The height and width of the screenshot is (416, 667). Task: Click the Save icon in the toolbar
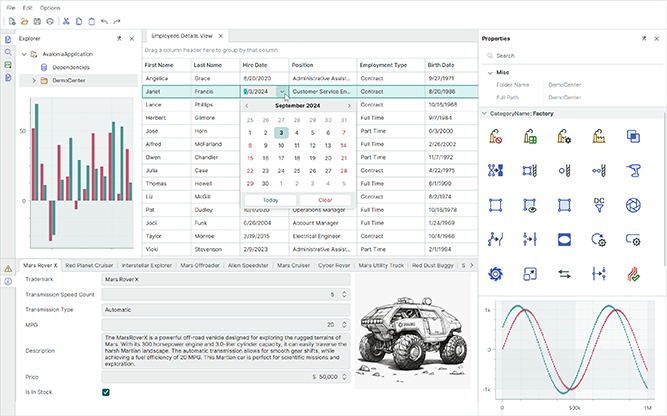click(37, 21)
